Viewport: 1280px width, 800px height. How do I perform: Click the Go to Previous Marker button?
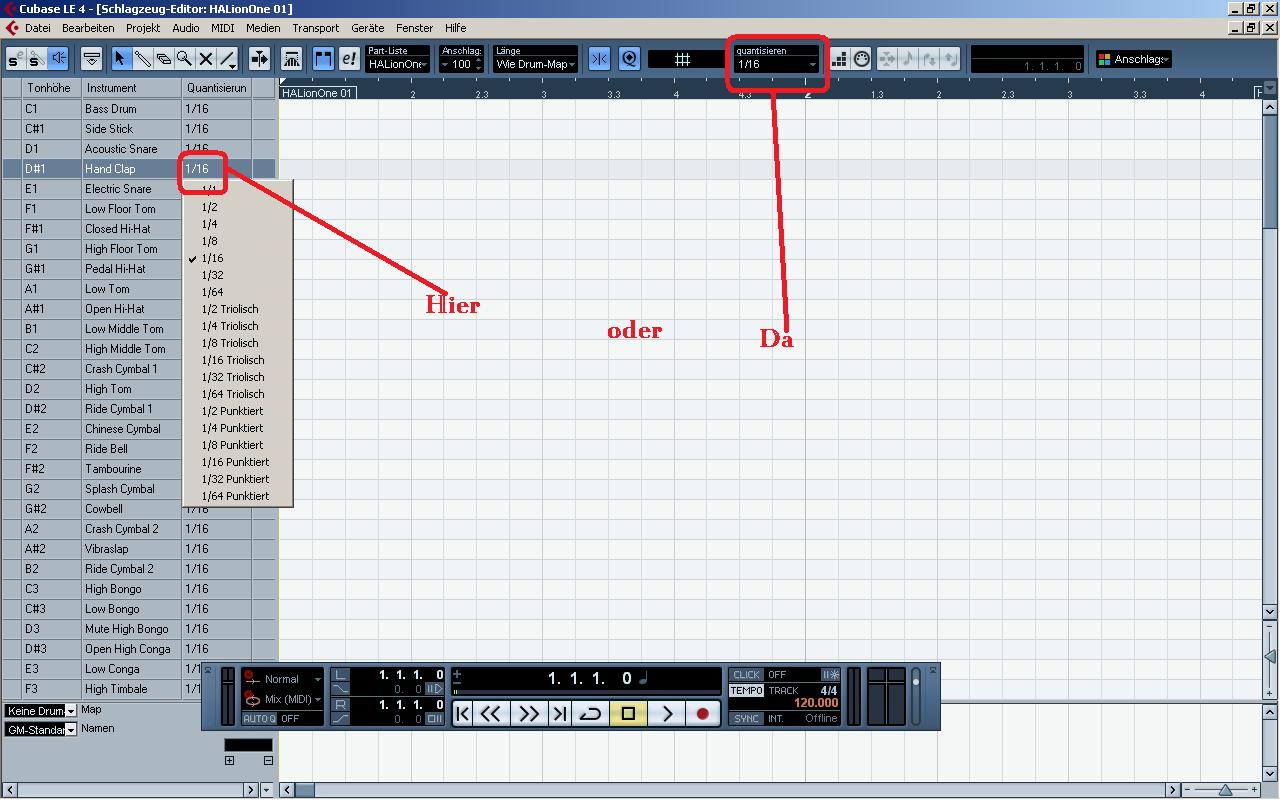tap(463, 713)
